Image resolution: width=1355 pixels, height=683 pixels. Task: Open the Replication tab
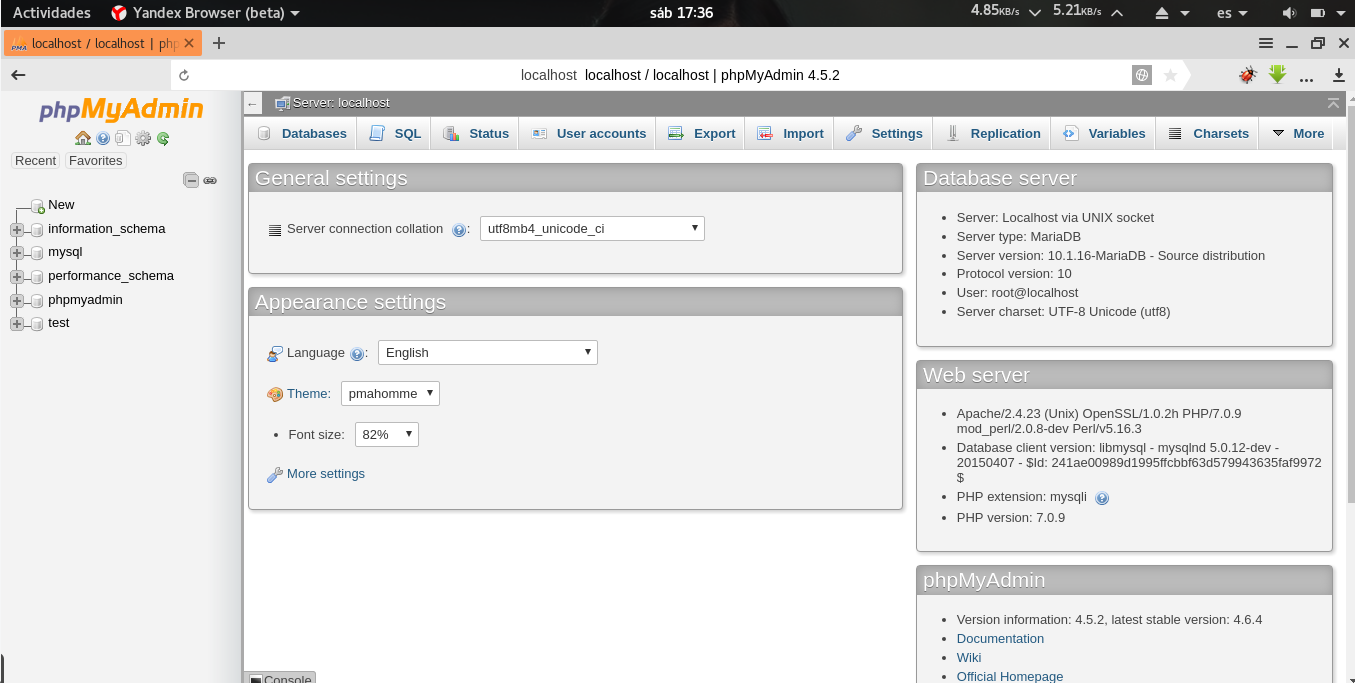click(x=993, y=134)
